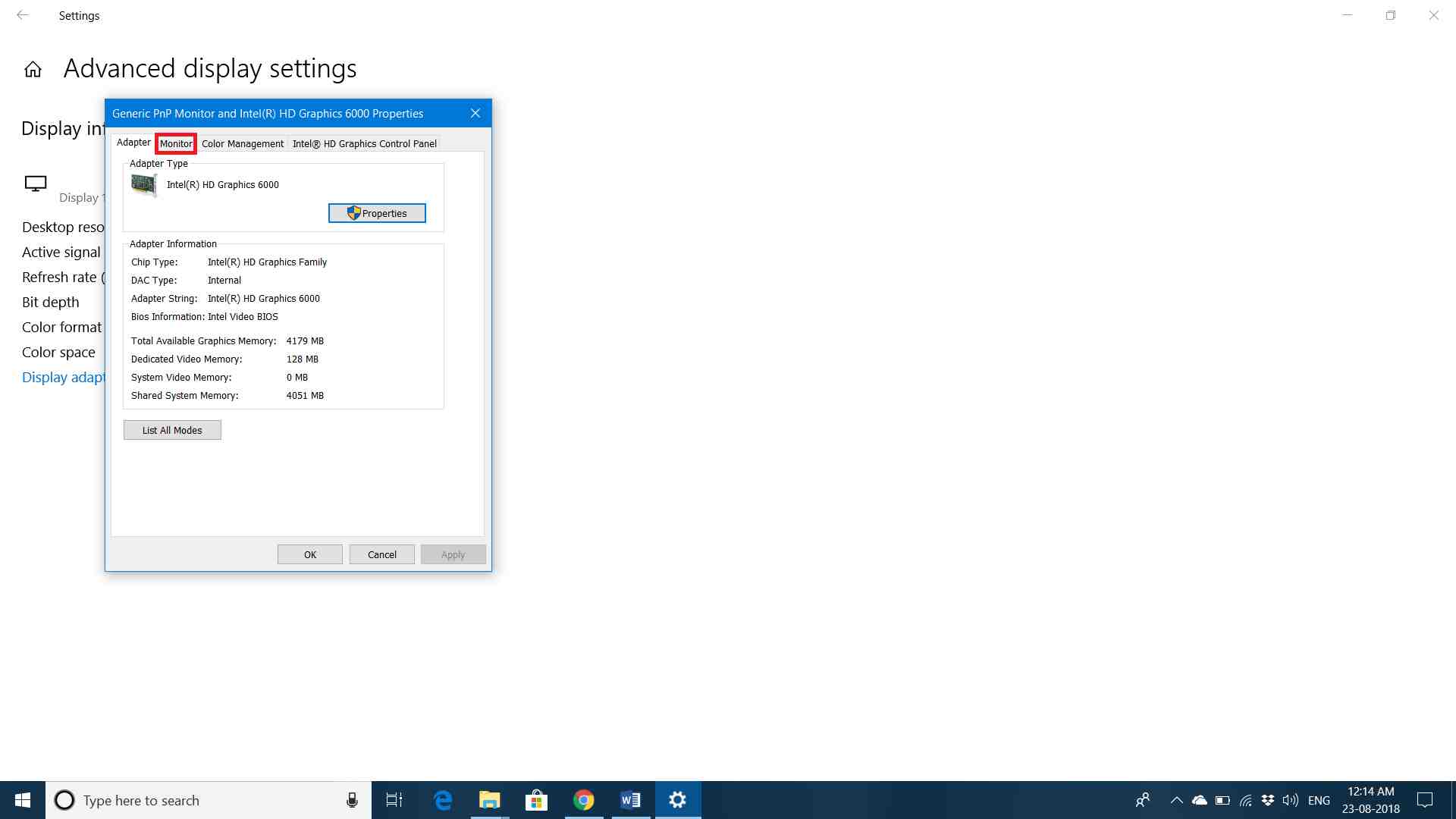This screenshot has width=1456, height=819.
Task: Open Windows Start menu
Action: pos(23,800)
